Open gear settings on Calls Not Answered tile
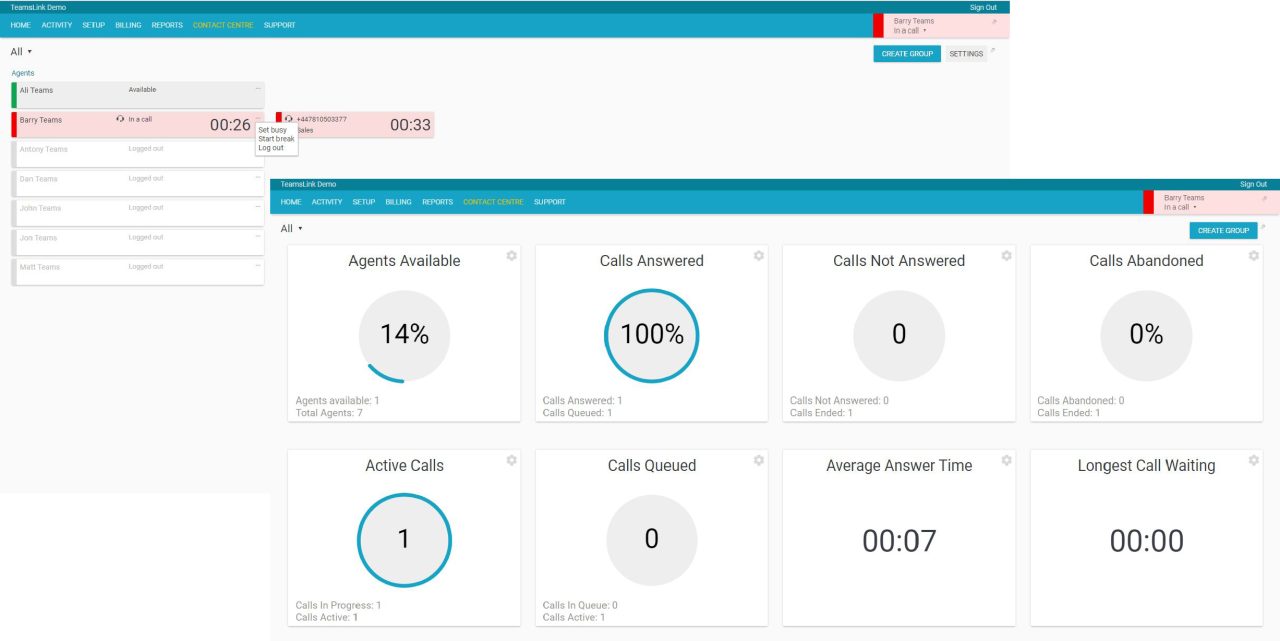This screenshot has height=641, width=1280. 1006,256
